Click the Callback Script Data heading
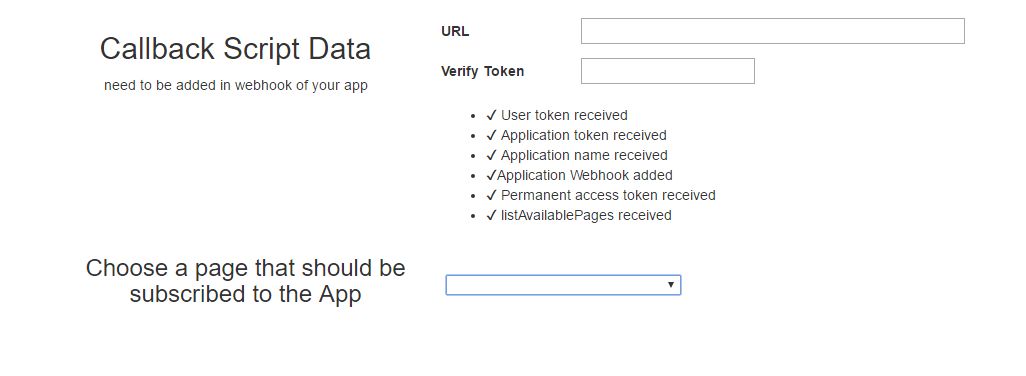Viewport: 1026px width, 376px height. click(236, 49)
